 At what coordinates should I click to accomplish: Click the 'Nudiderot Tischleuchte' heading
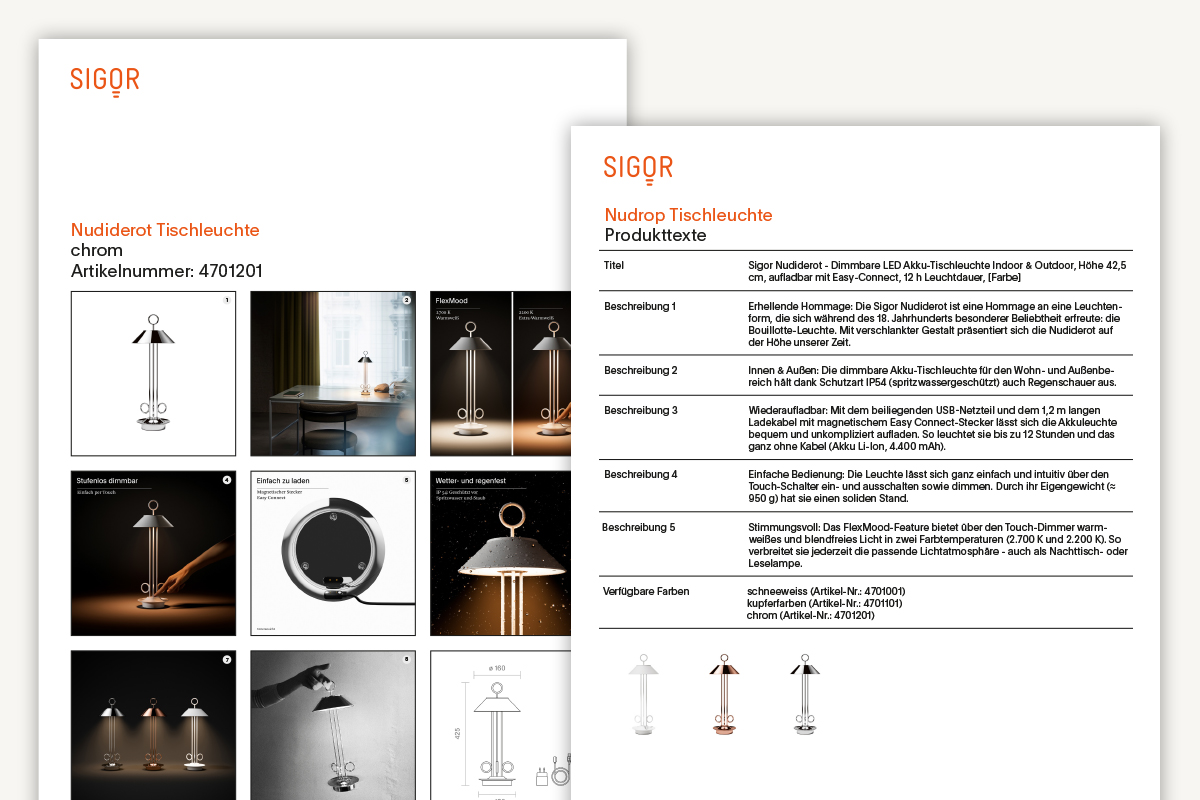tap(165, 230)
